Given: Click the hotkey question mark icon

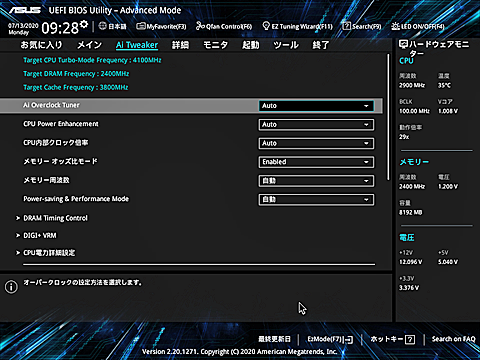Looking at the screenshot, I should point(410,340).
